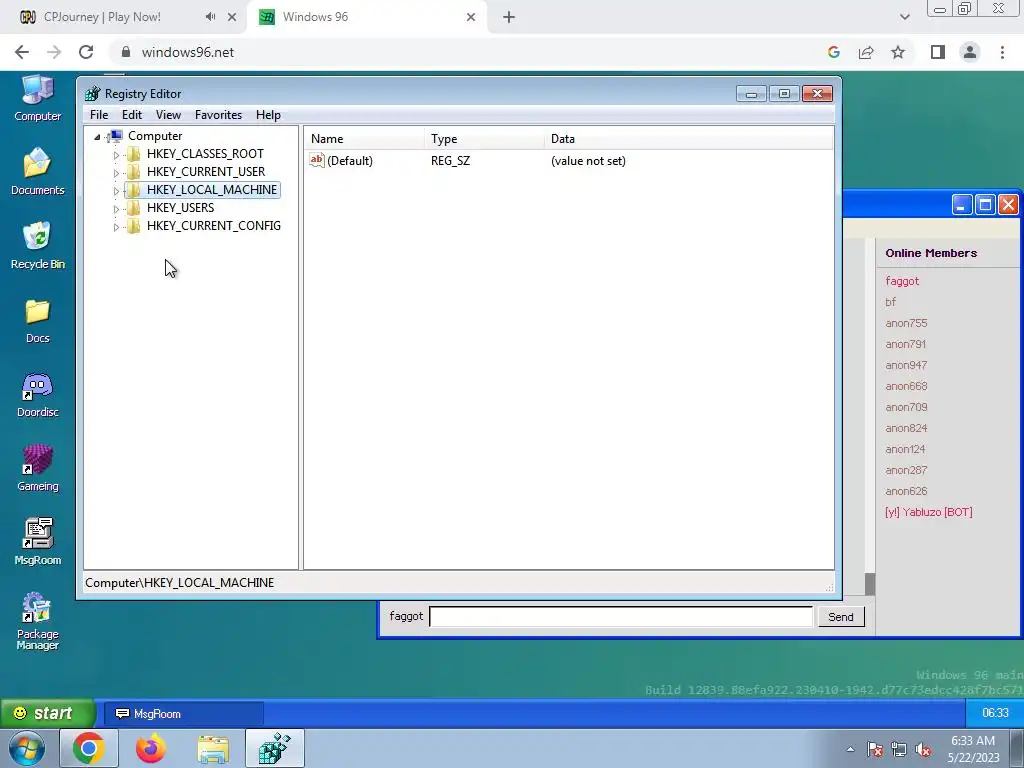Click the volume muted tray icon
The image size is (1024, 768).
(923, 750)
